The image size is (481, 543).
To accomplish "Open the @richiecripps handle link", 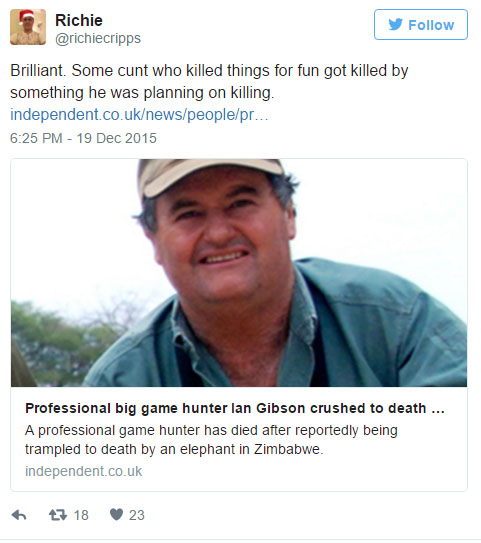I will point(98,38).
